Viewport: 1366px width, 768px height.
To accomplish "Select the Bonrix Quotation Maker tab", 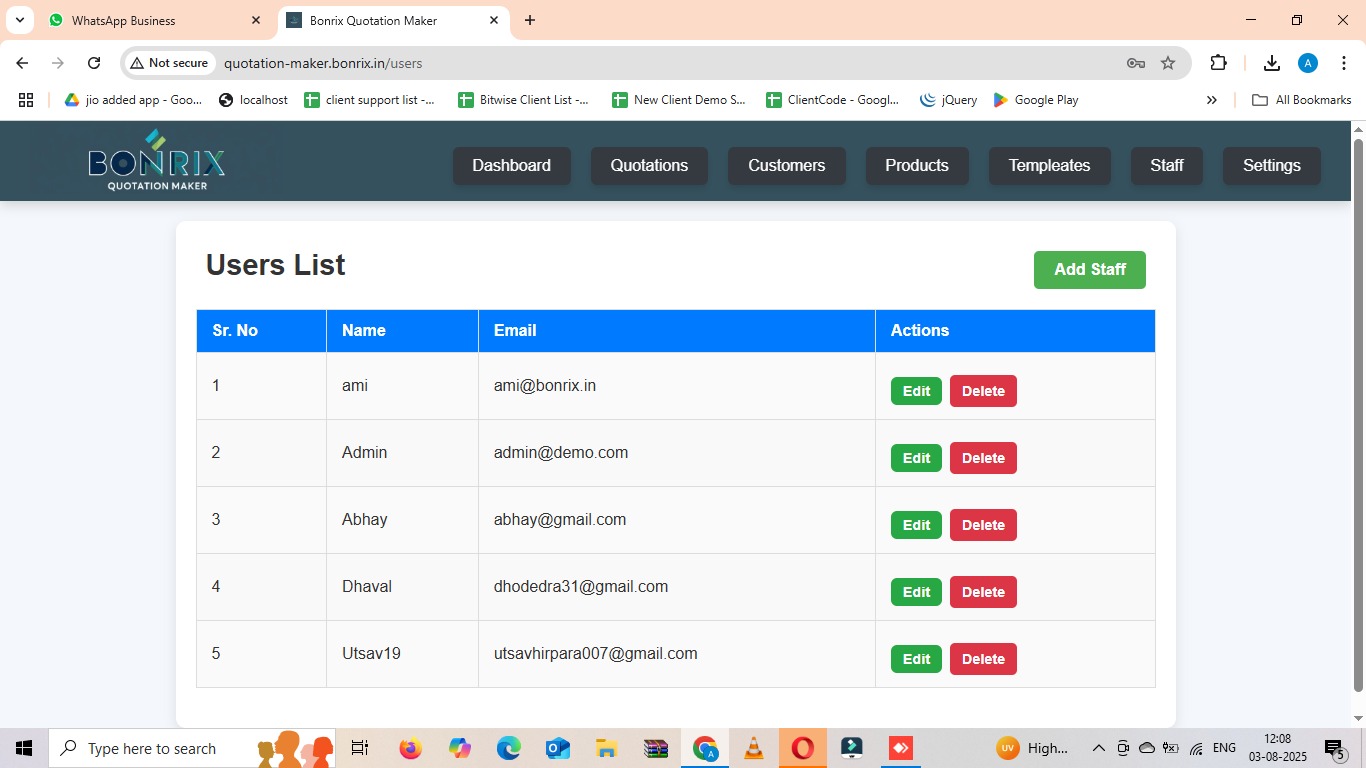I will [x=394, y=20].
